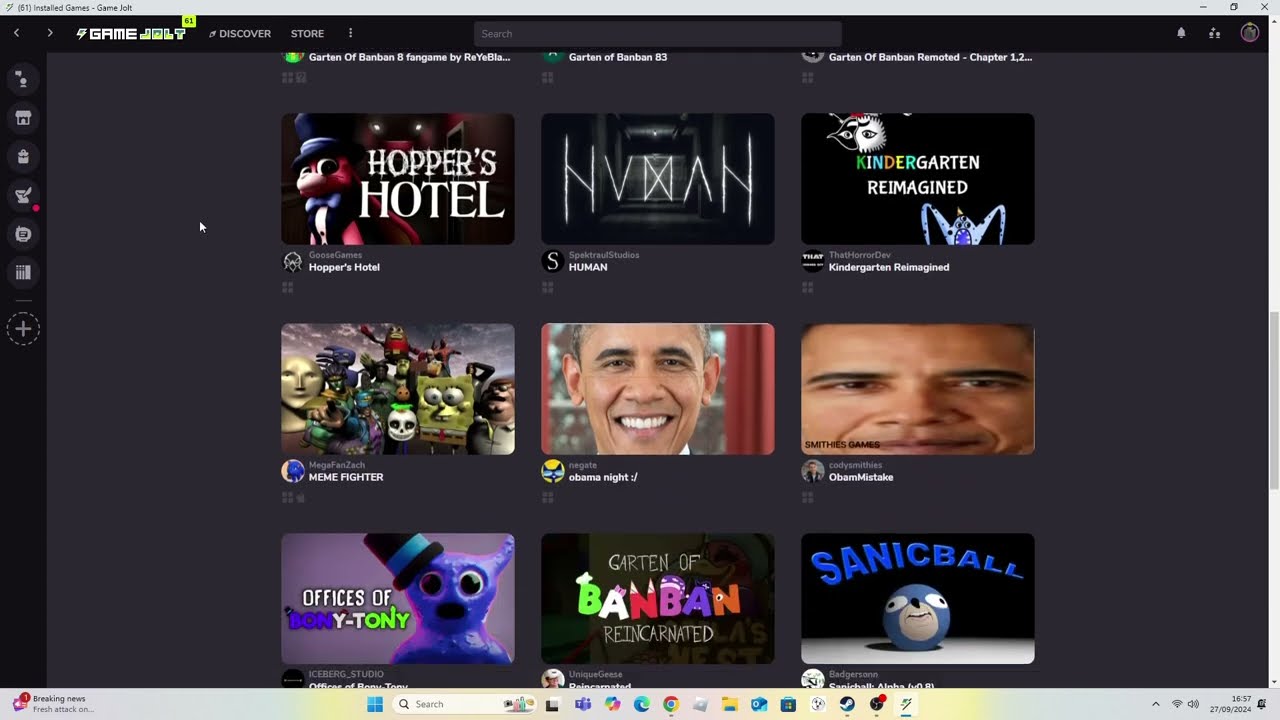Click the MegaFanZach developer name
Screen dimensions: 1280x720
point(336,465)
